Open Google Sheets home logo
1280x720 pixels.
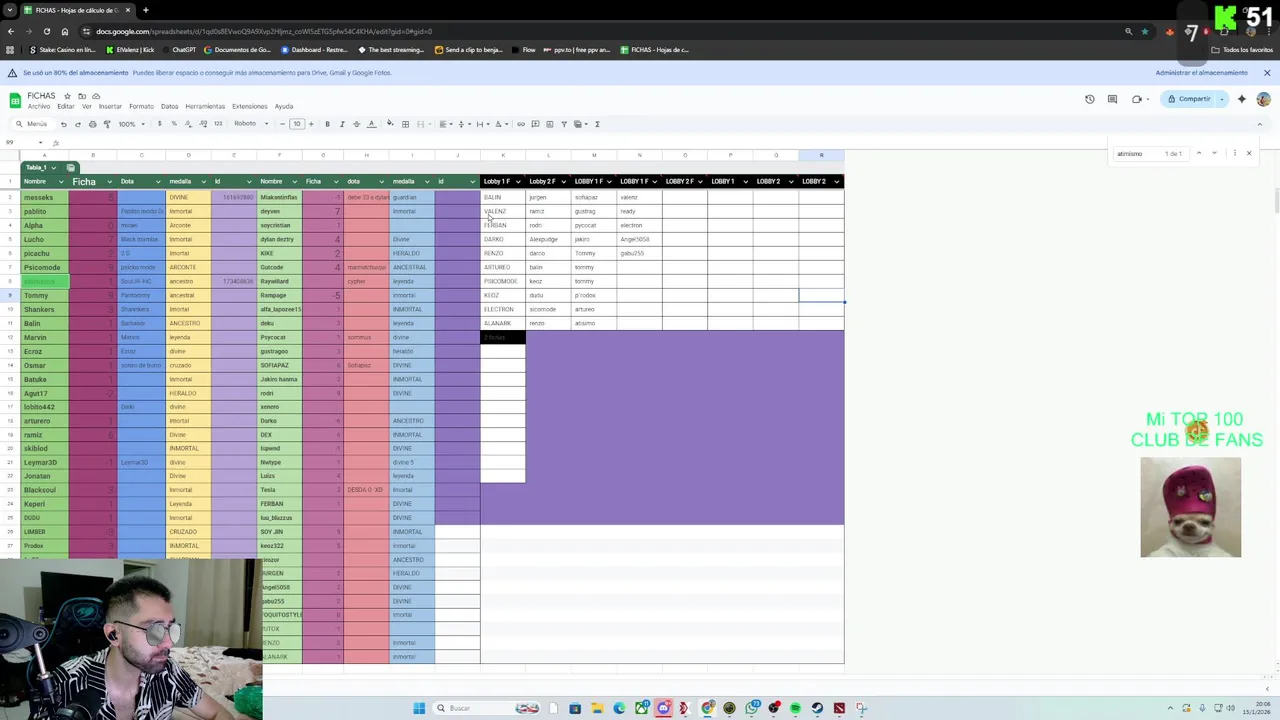15,100
